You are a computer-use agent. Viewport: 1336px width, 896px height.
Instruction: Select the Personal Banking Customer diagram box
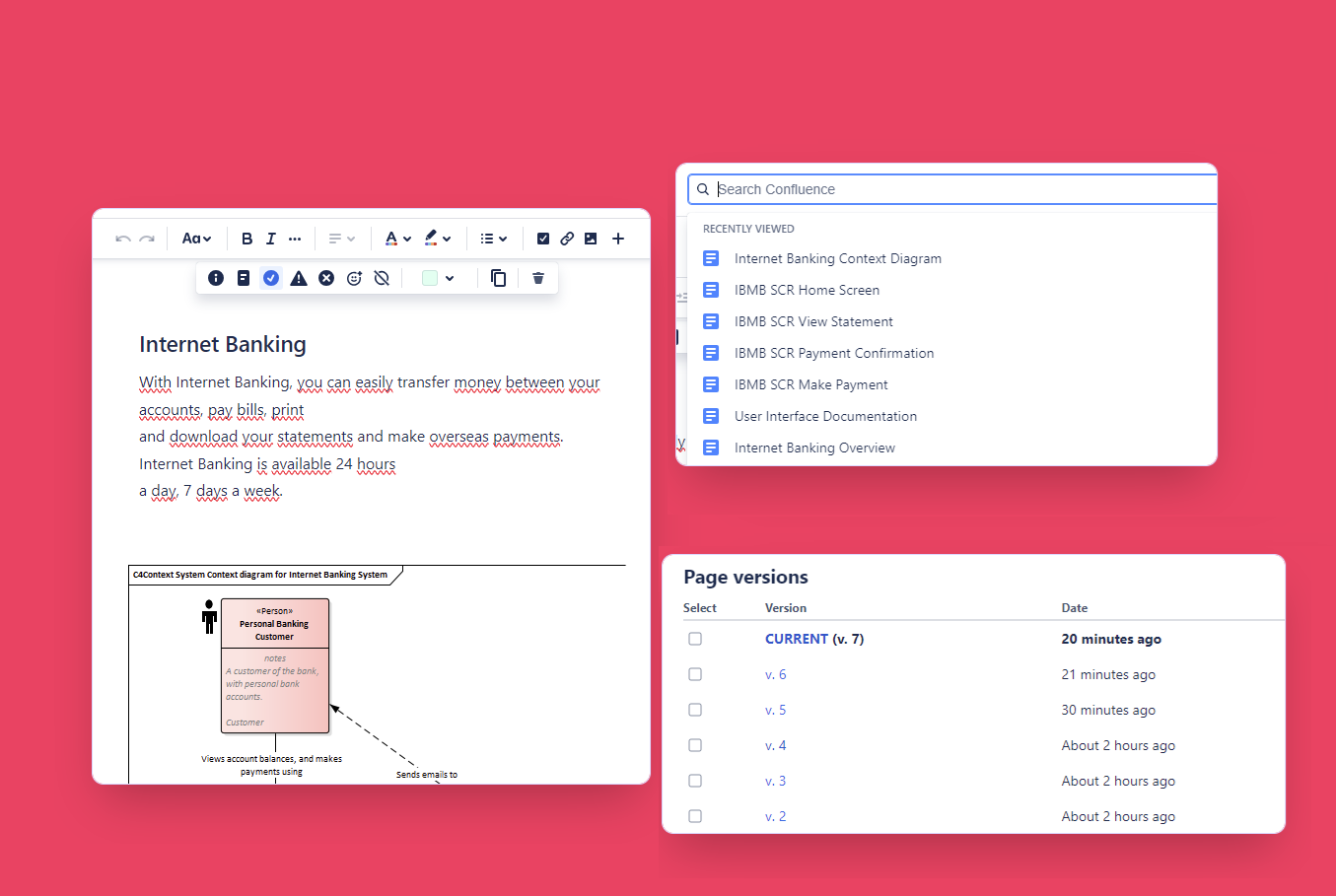pos(275,665)
